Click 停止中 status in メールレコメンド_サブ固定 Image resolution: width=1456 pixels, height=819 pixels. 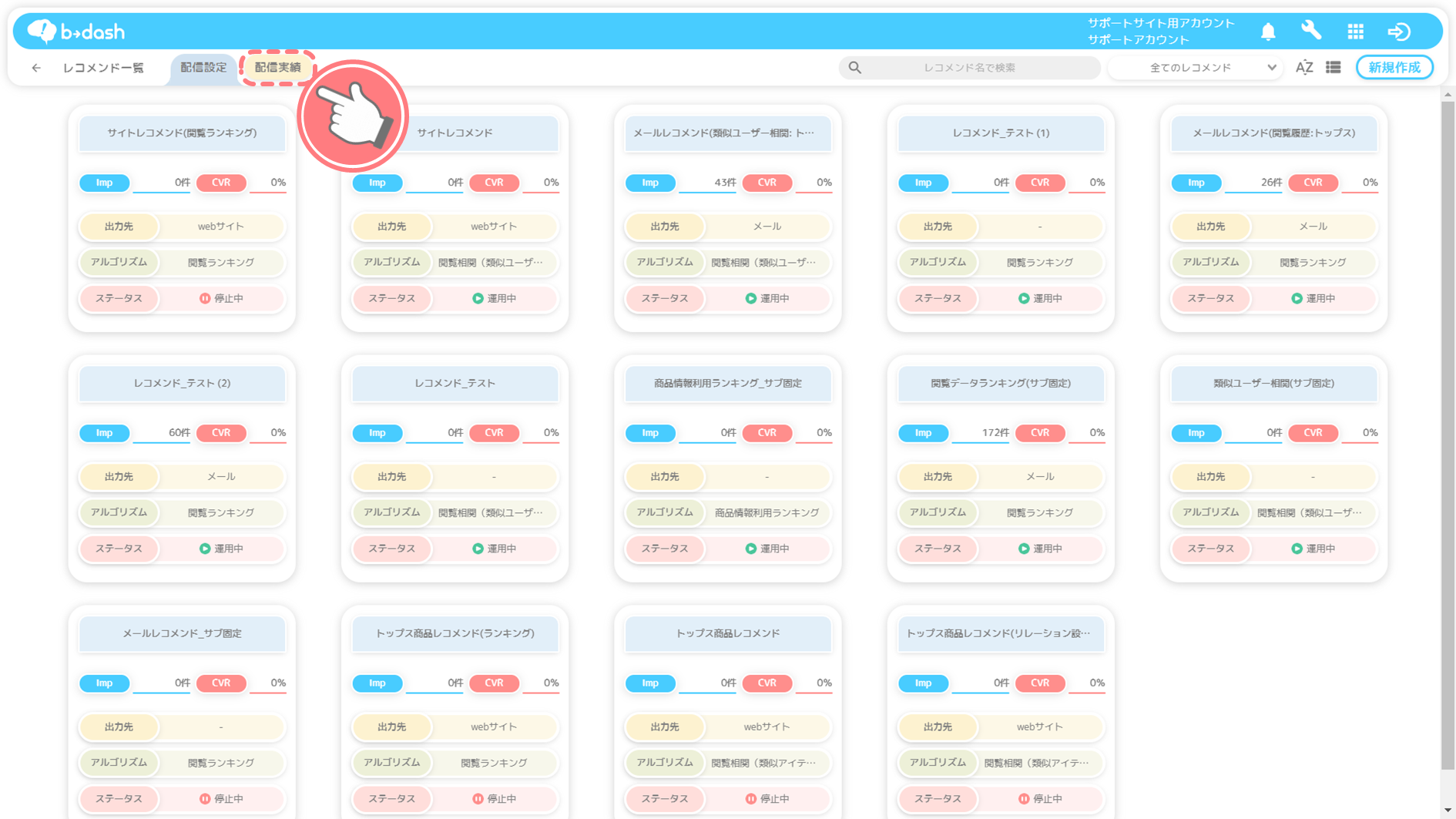(221, 800)
